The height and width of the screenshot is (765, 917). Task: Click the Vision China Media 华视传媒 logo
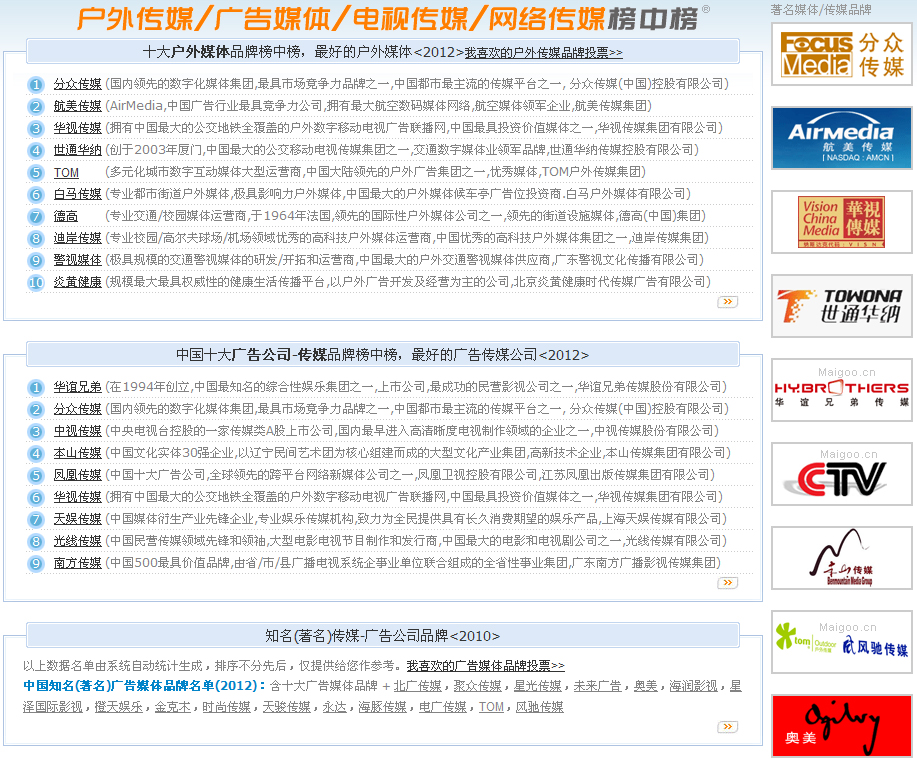tap(841, 222)
